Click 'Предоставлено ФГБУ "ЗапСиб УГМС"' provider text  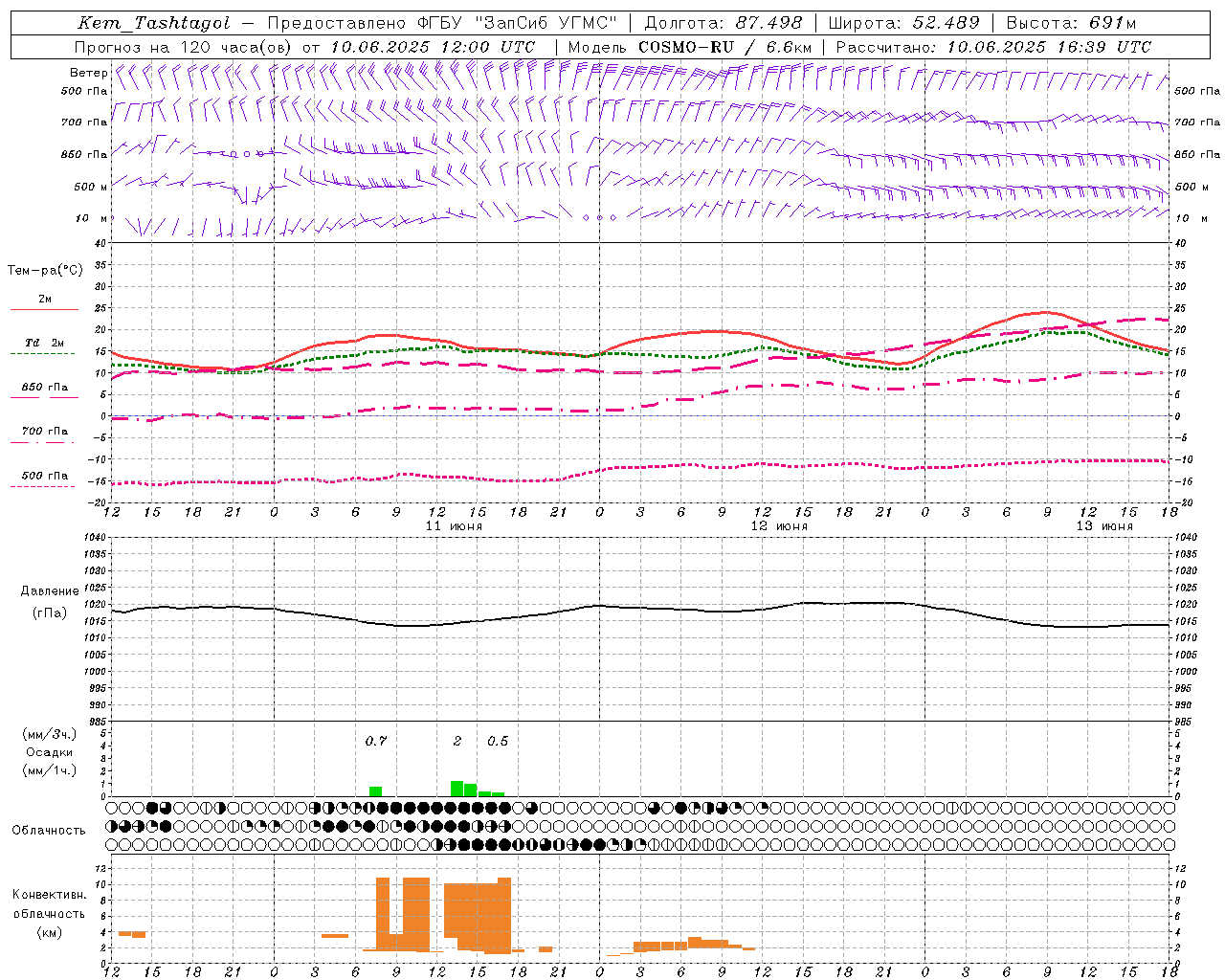(442, 23)
